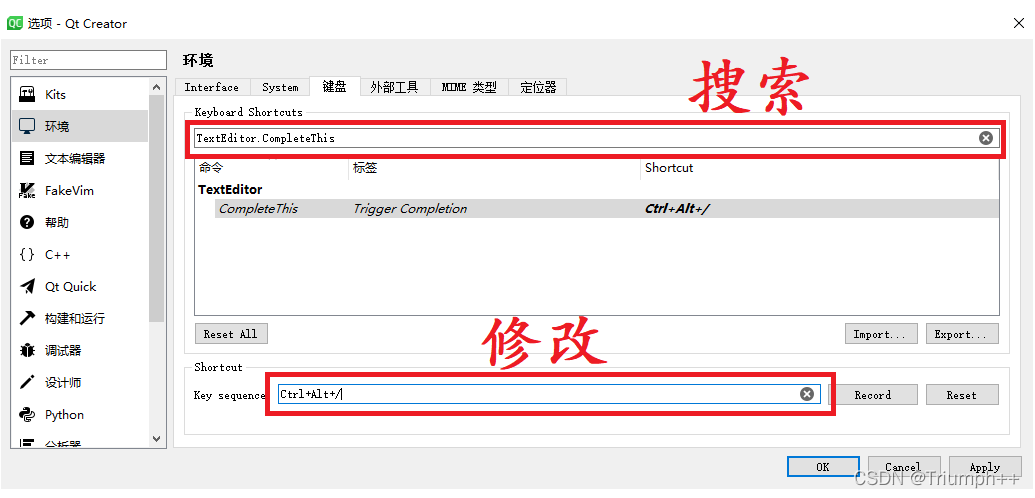Click the Apply button

pyautogui.click(x=985, y=467)
